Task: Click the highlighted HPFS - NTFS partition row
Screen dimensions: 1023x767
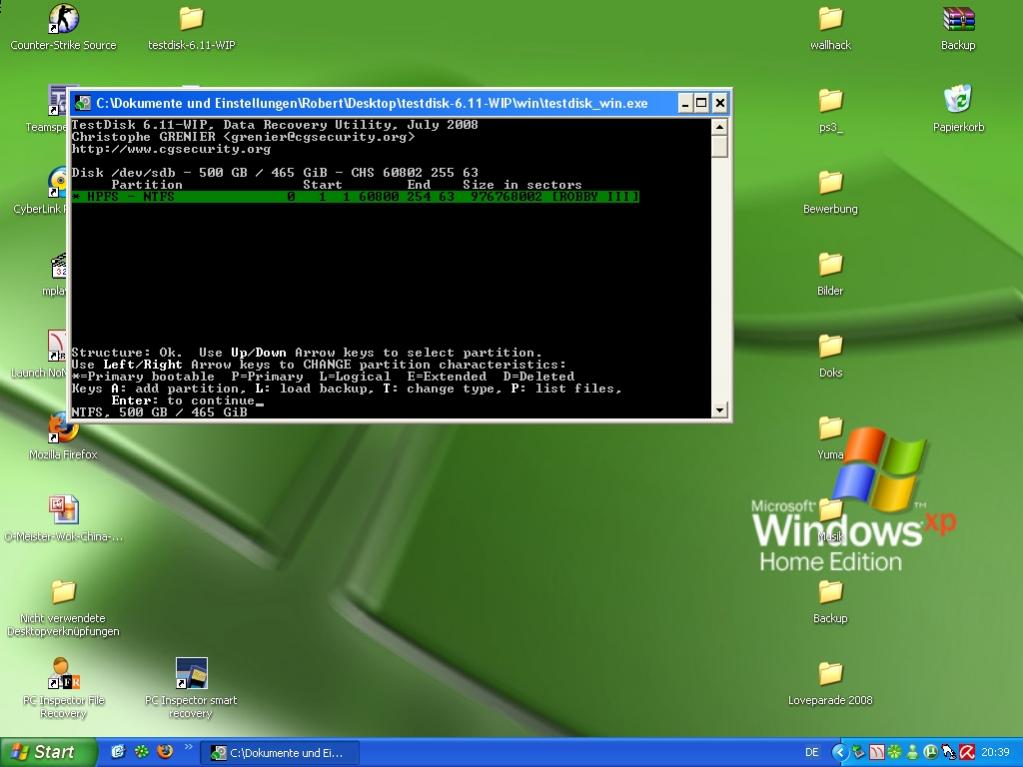Action: click(356, 196)
